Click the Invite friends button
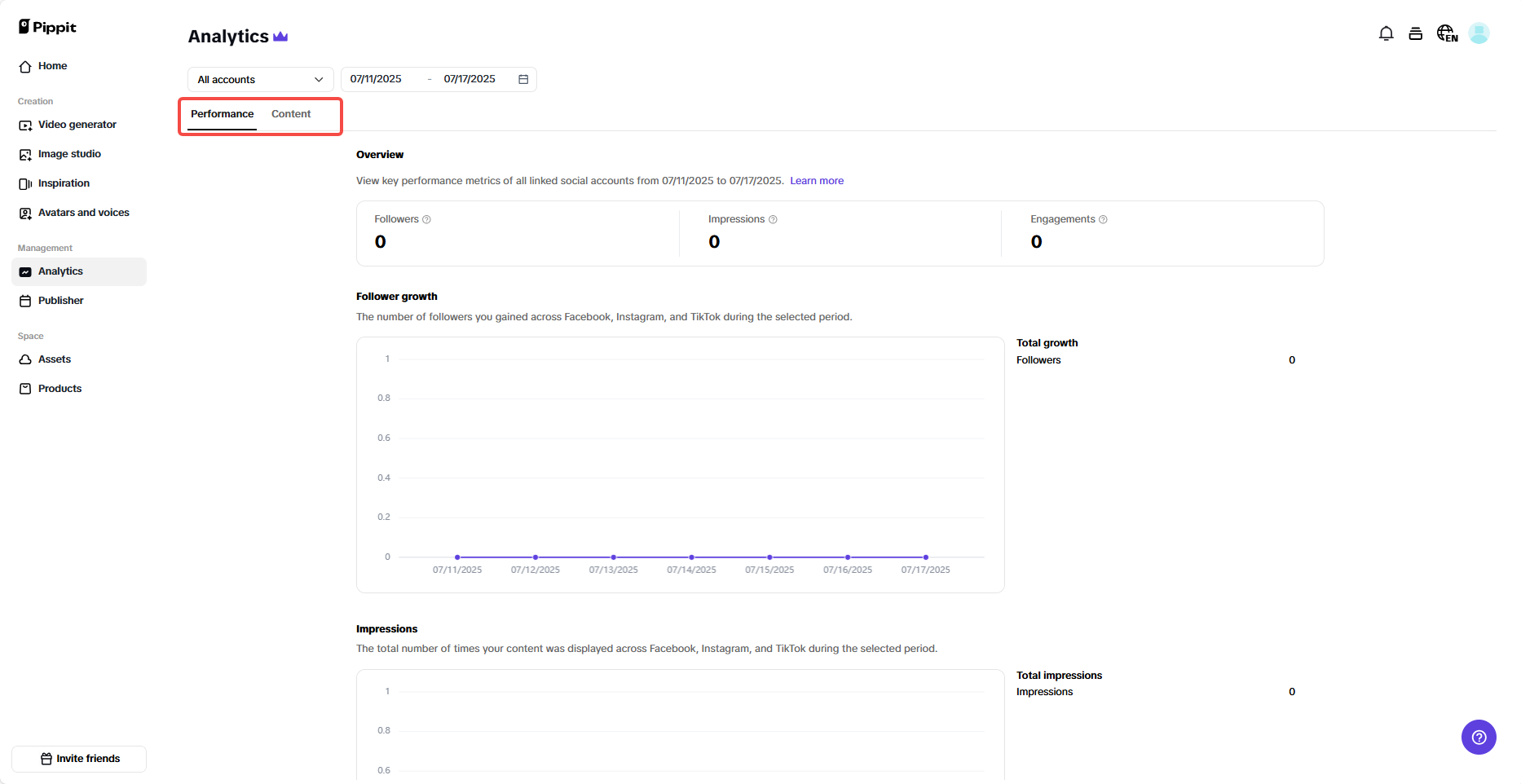The height and width of the screenshot is (784, 1521). (79, 758)
